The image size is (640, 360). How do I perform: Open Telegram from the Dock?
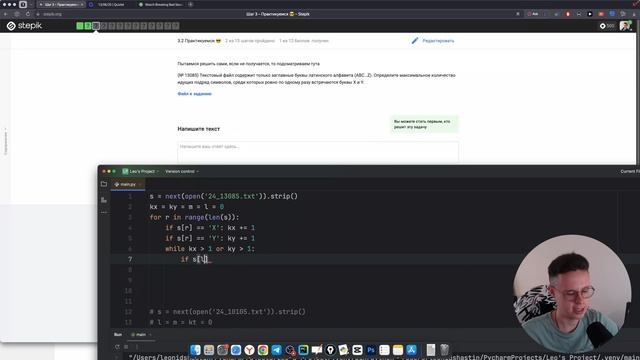[276, 350]
